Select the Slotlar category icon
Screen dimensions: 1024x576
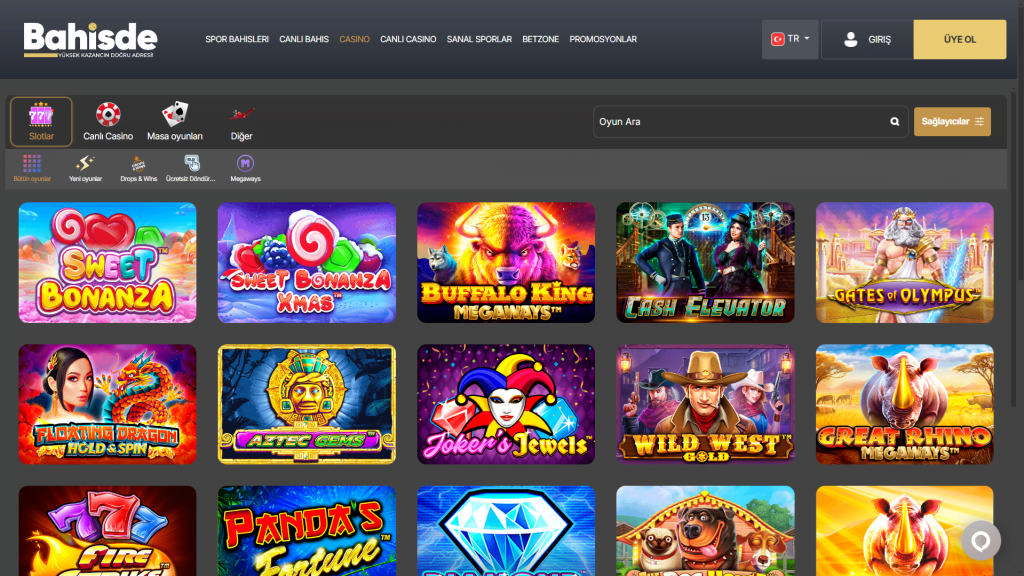click(41, 121)
